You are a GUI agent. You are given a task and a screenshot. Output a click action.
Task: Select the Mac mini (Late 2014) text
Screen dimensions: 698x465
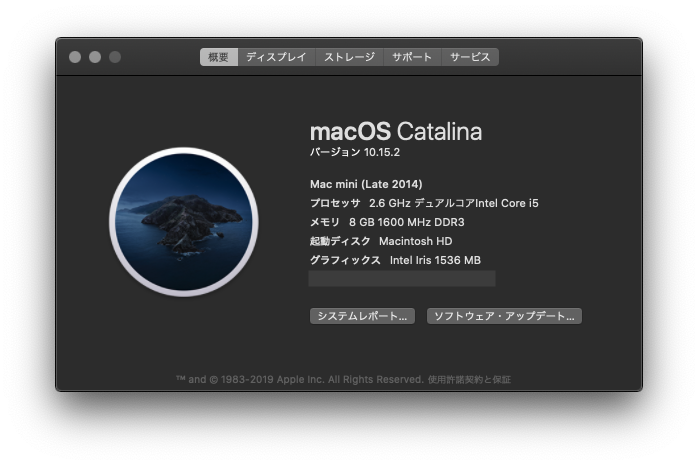(x=366, y=184)
